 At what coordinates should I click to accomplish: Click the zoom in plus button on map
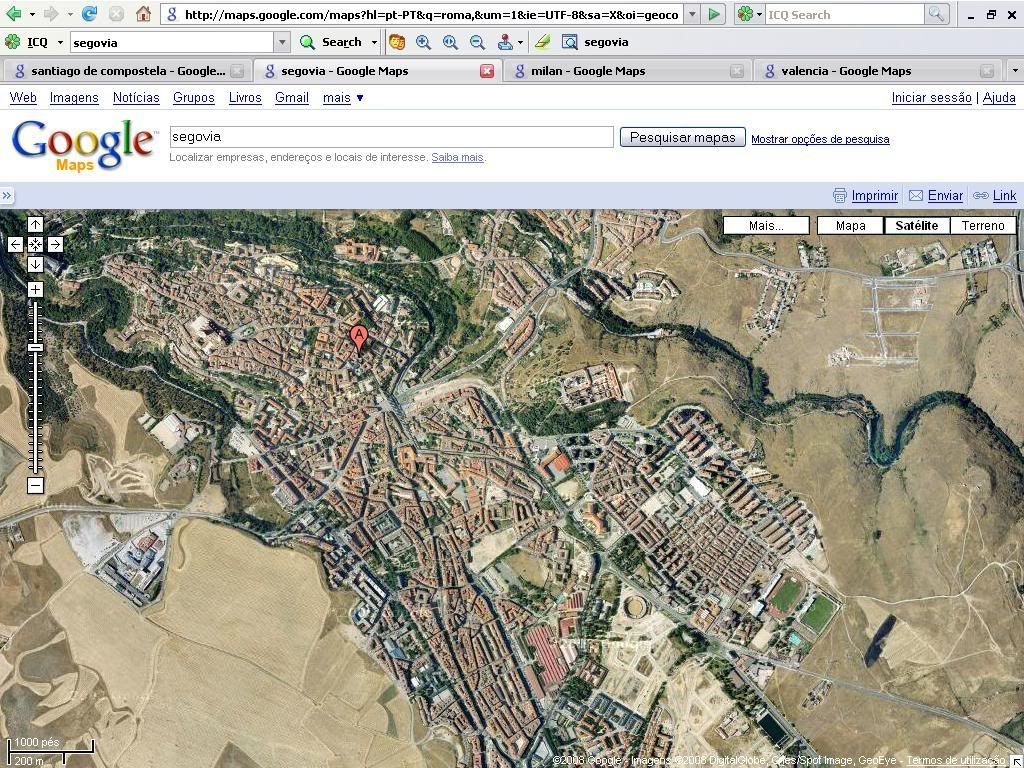point(35,290)
